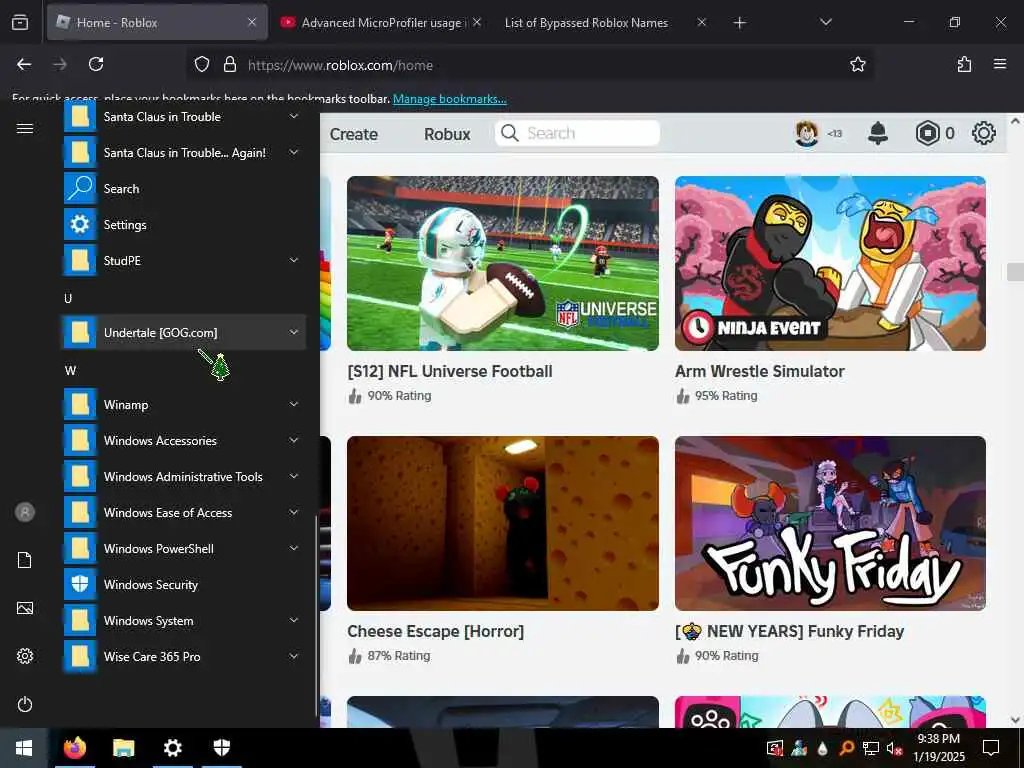Launch Windows Security from app list
The image size is (1024, 768).
click(184, 584)
